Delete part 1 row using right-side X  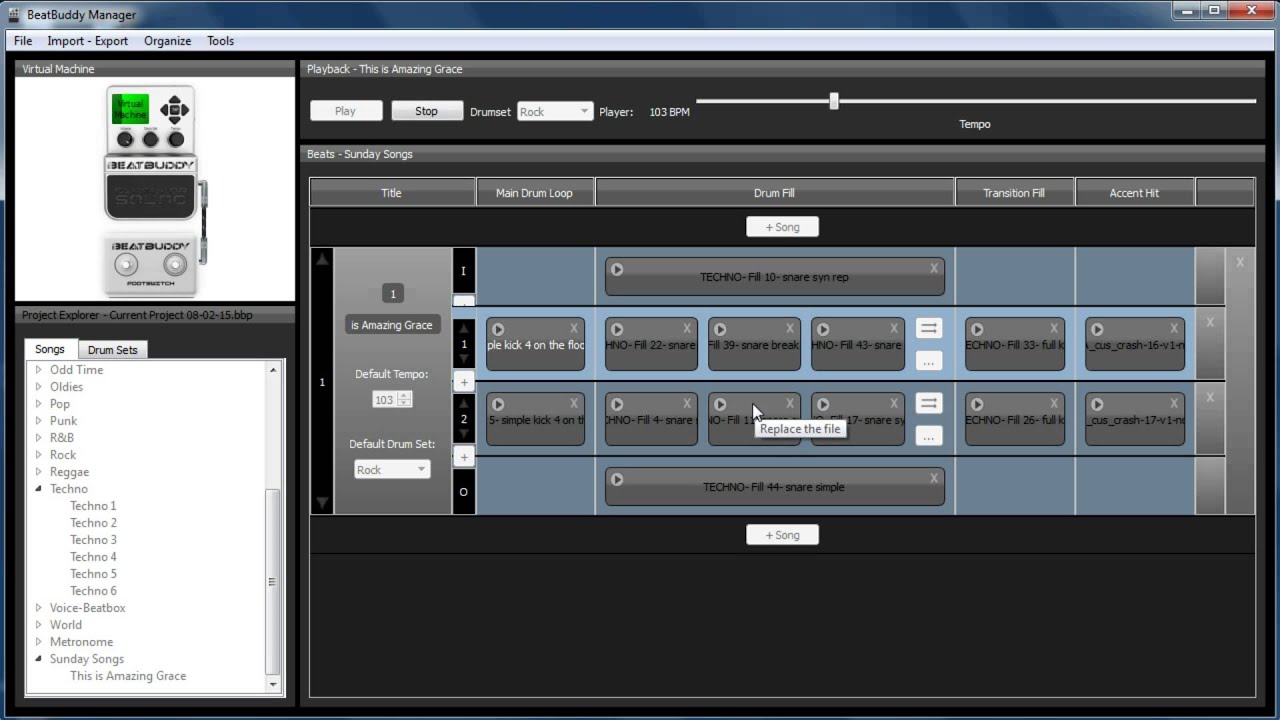pyautogui.click(x=1210, y=322)
